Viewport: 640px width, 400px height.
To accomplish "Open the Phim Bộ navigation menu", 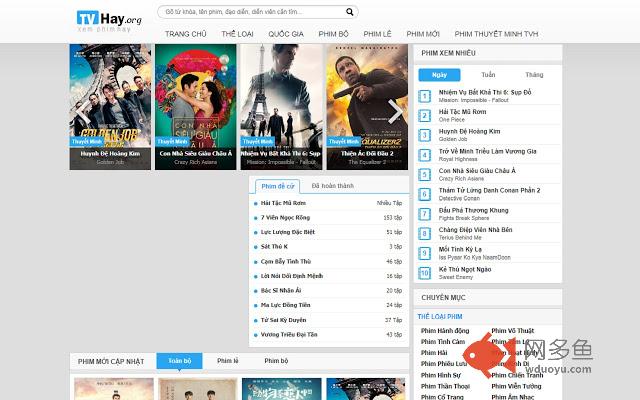I will pos(333,33).
